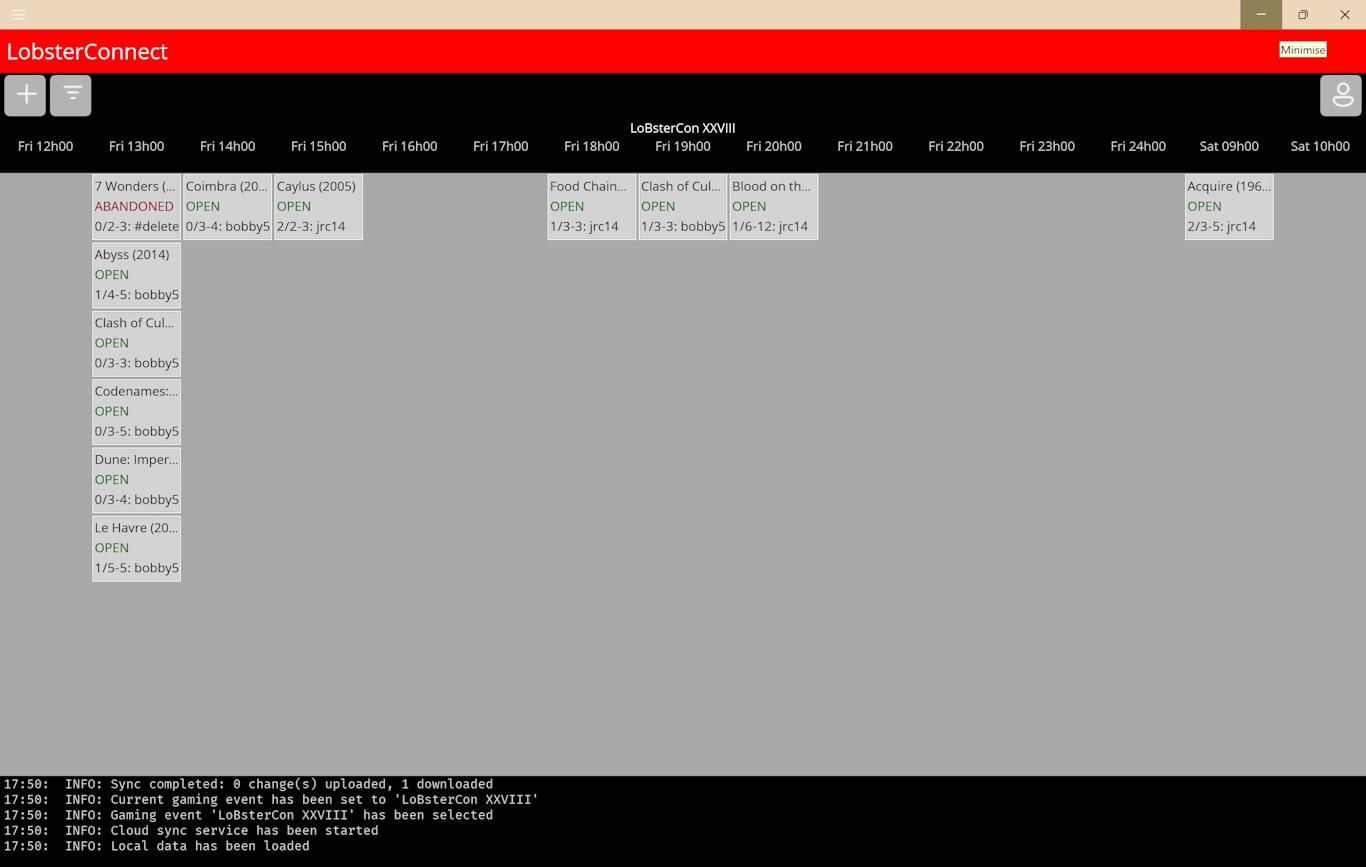The height and width of the screenshot is (867, 1366).
Task: Click the 'has been selected' gaming event log line
Action: (248, 815)
